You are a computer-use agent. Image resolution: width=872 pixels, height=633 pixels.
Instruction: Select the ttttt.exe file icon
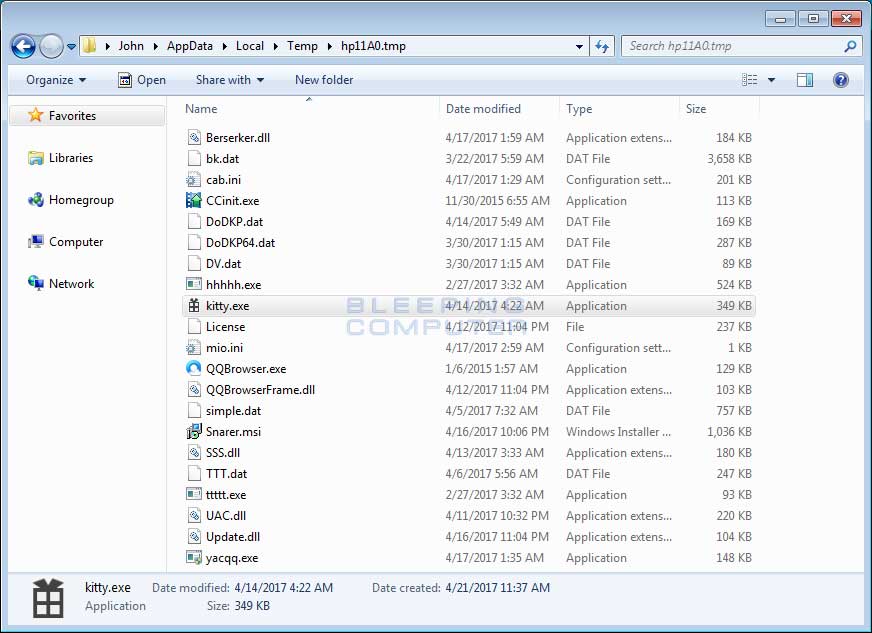click(x=194, y=494)
